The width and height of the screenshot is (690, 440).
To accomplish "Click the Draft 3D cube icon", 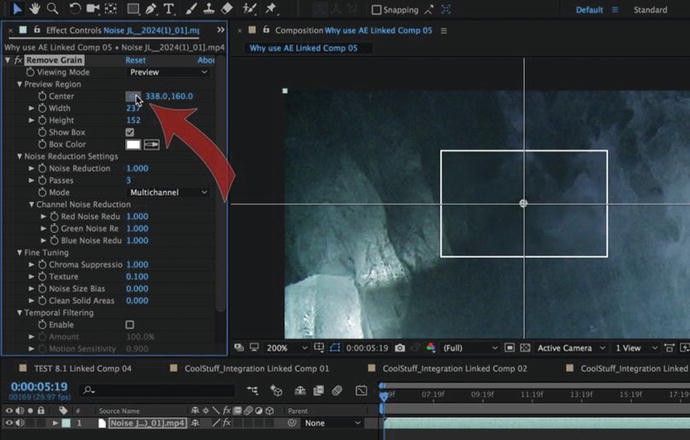I will point(276,390).
